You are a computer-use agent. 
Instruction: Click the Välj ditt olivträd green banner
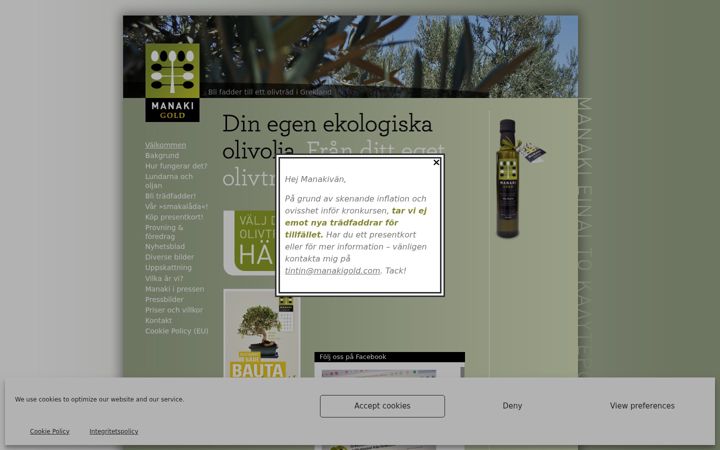coord(250,243)
